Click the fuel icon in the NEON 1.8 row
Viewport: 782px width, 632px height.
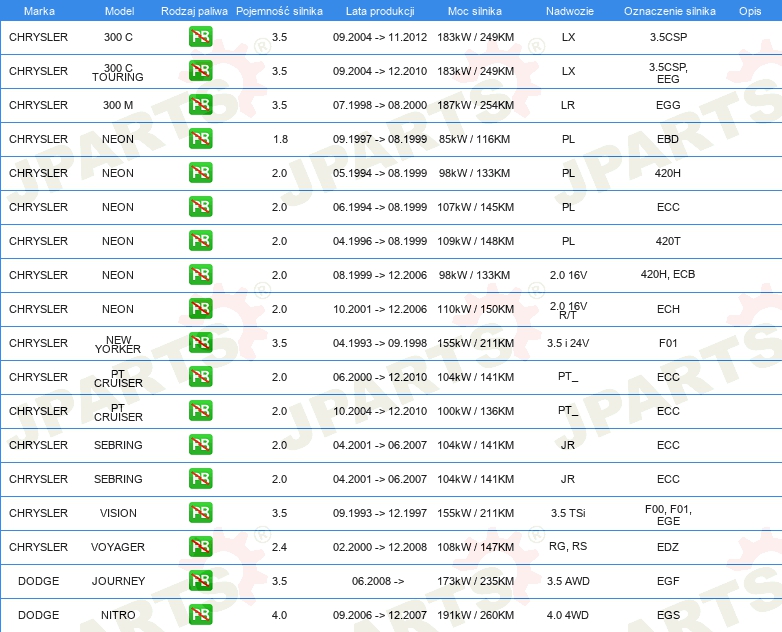coord(200,138)
